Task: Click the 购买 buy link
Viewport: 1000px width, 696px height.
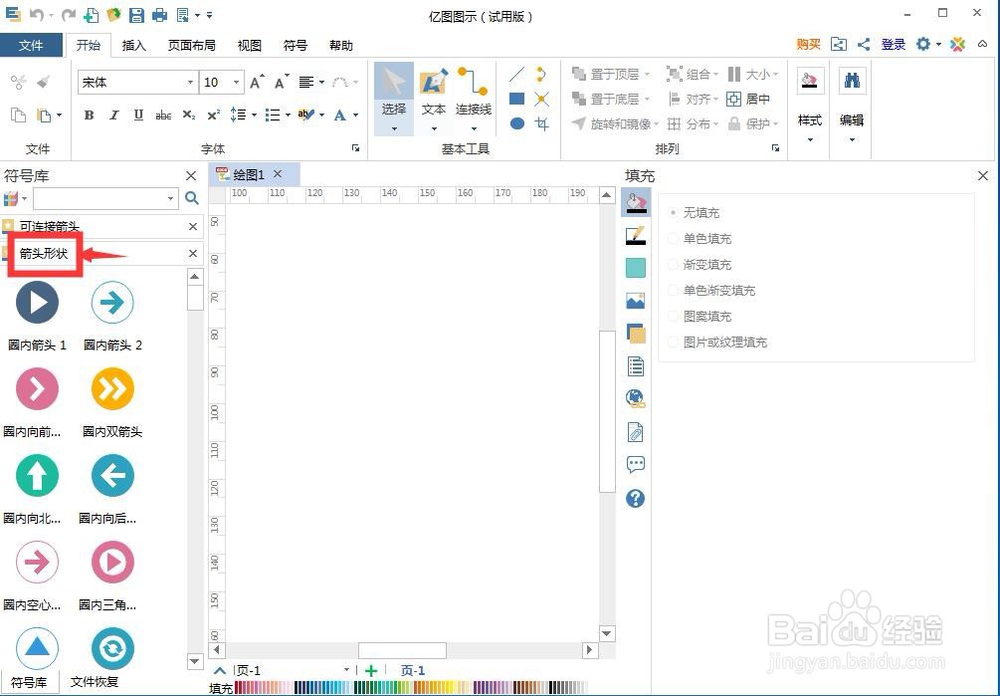Action: 808,44
